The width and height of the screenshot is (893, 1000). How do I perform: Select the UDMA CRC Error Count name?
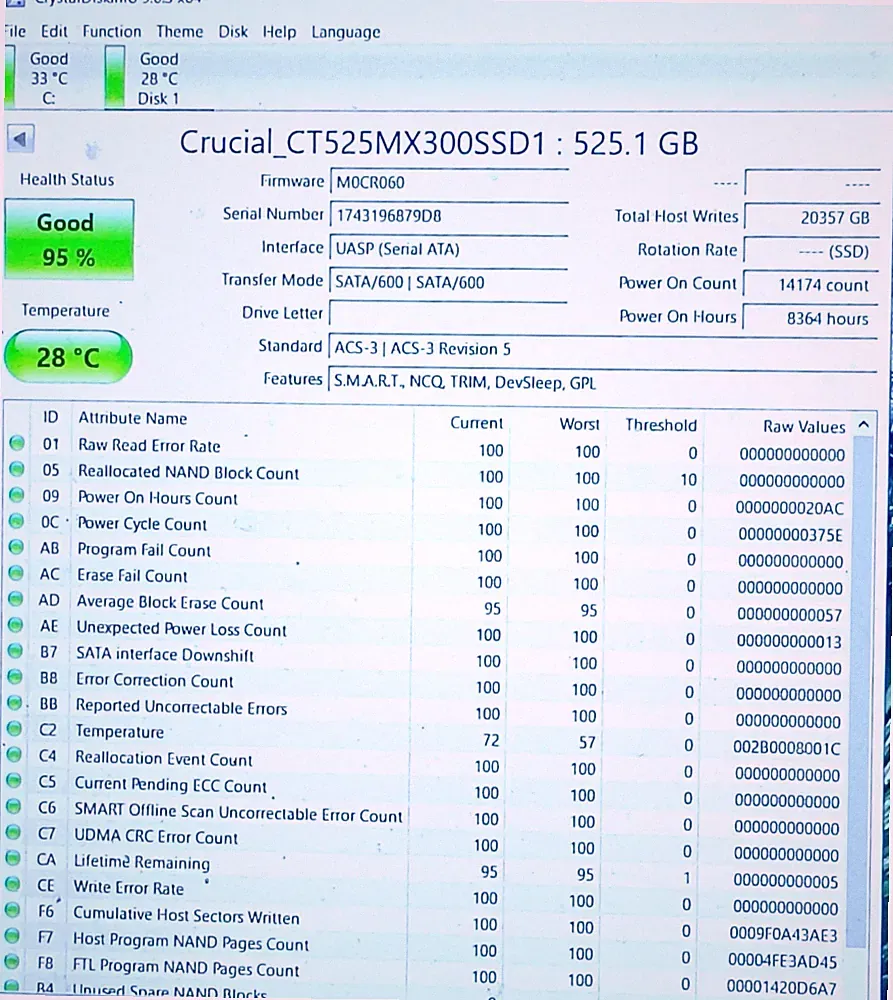[x=156, y=836]
